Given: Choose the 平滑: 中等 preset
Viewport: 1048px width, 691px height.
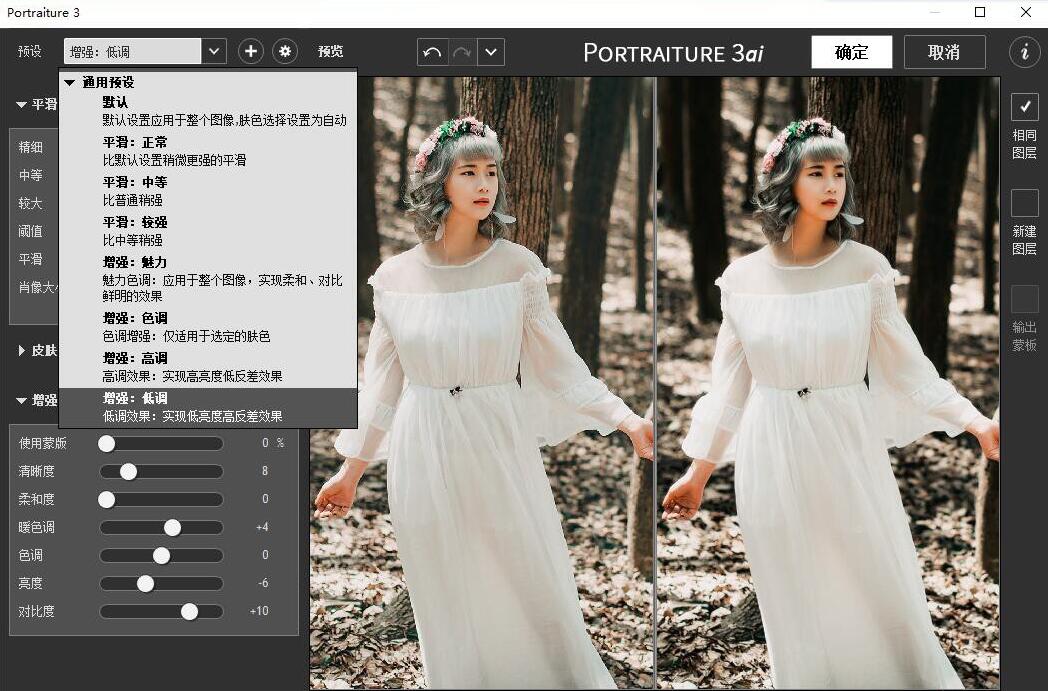Looking at the screenshot, I should tap(208, 191).
